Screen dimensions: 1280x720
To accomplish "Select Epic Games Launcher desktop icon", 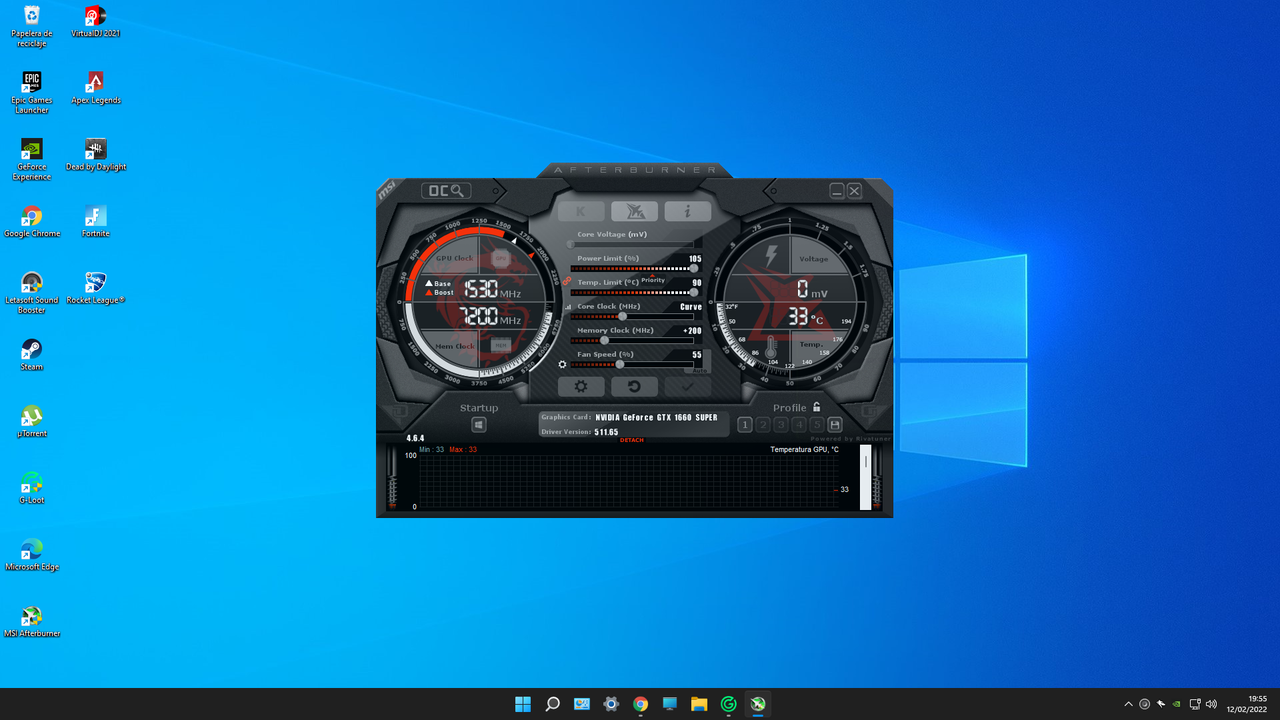I will 32,93.
